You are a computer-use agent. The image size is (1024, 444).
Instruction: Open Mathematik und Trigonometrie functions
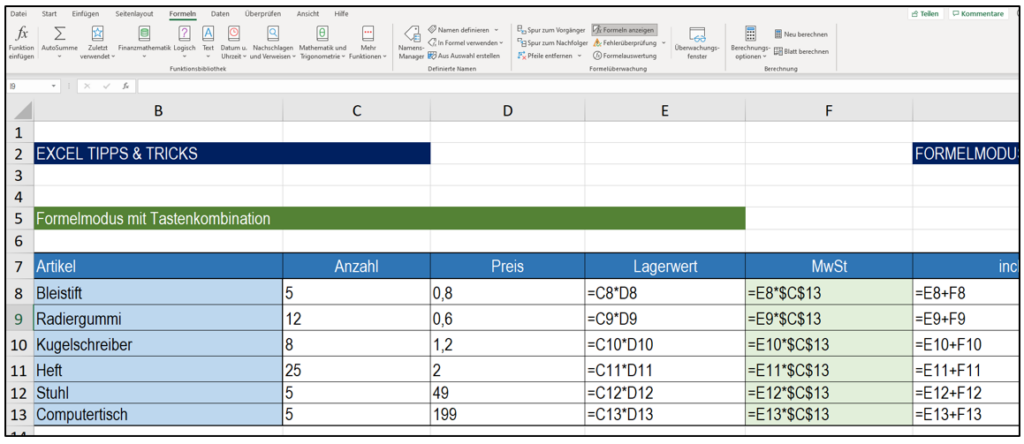323,43
